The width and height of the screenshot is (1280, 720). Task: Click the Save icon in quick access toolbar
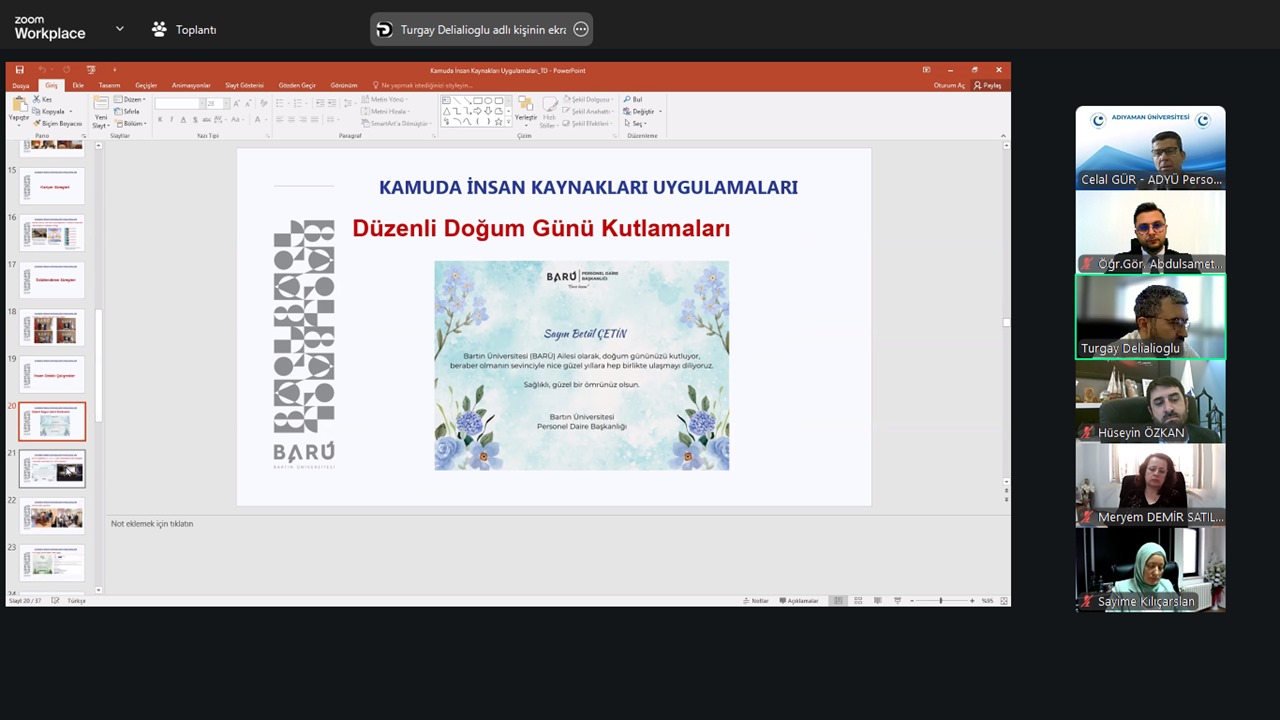(x=19, y=70)
